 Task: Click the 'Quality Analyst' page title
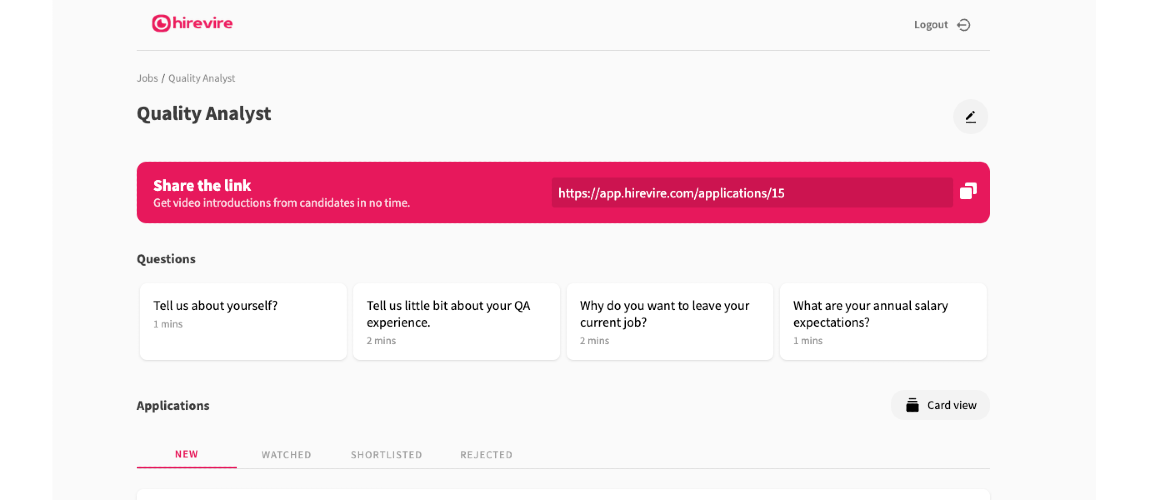pyautogui.click(x=204, y=114)
